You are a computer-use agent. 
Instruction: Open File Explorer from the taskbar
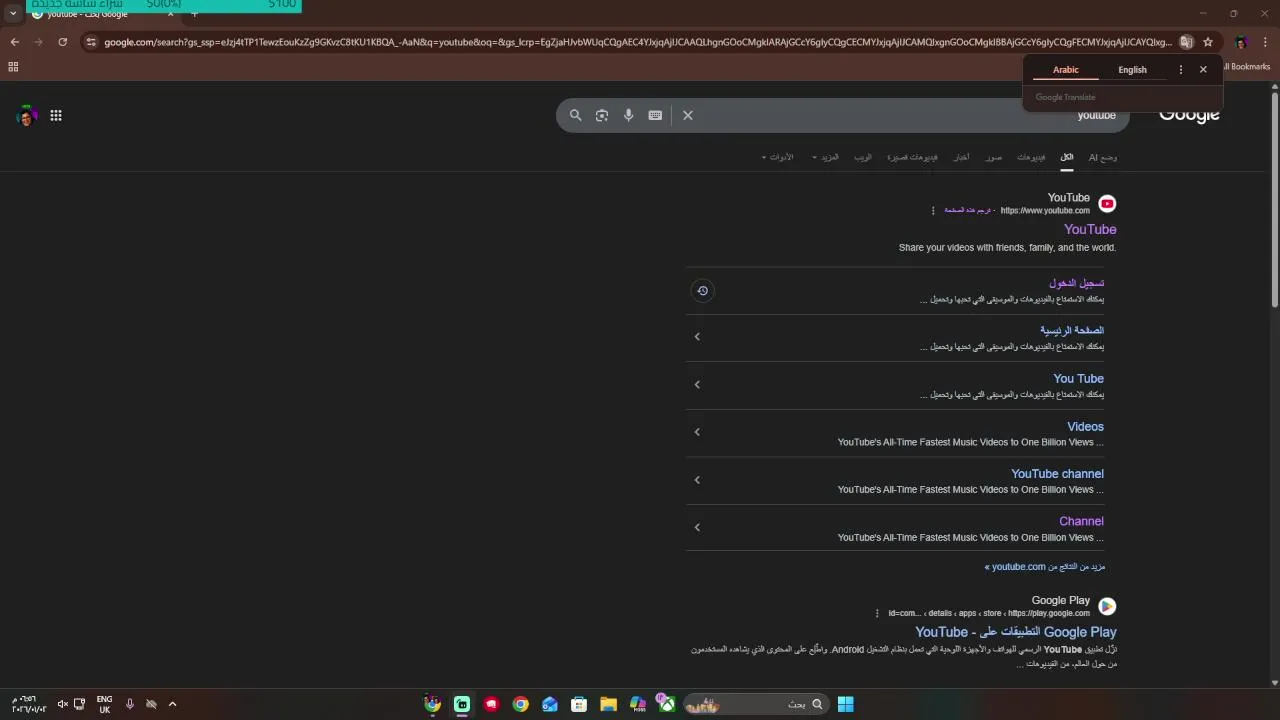(x=608, y=704)
